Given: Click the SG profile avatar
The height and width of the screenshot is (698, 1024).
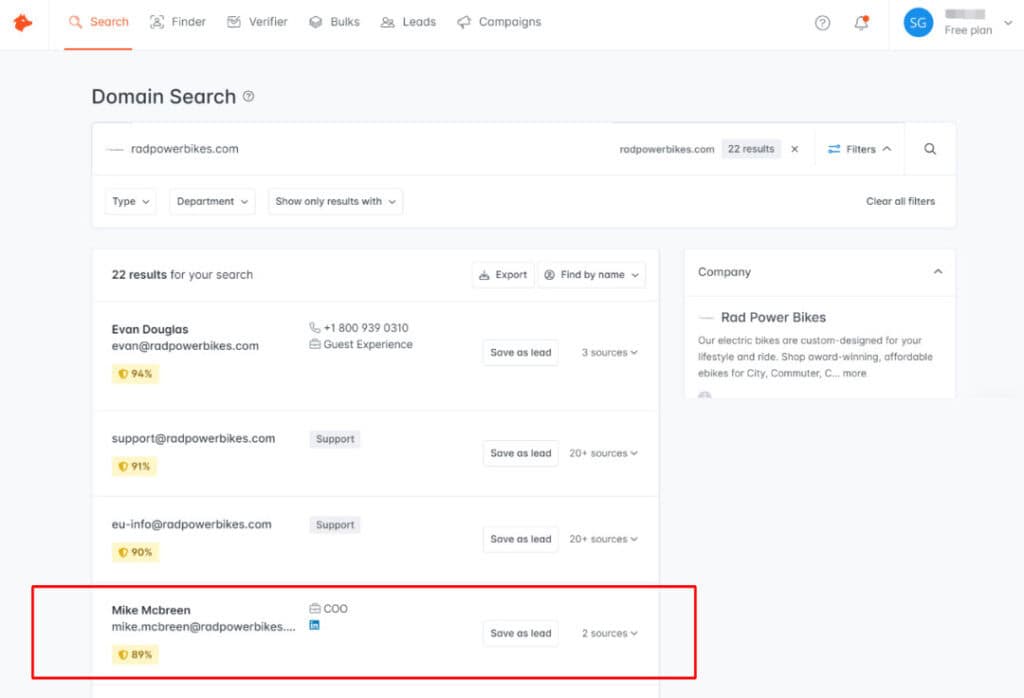Looking at the screenshot, I should [x=918, y=23].
